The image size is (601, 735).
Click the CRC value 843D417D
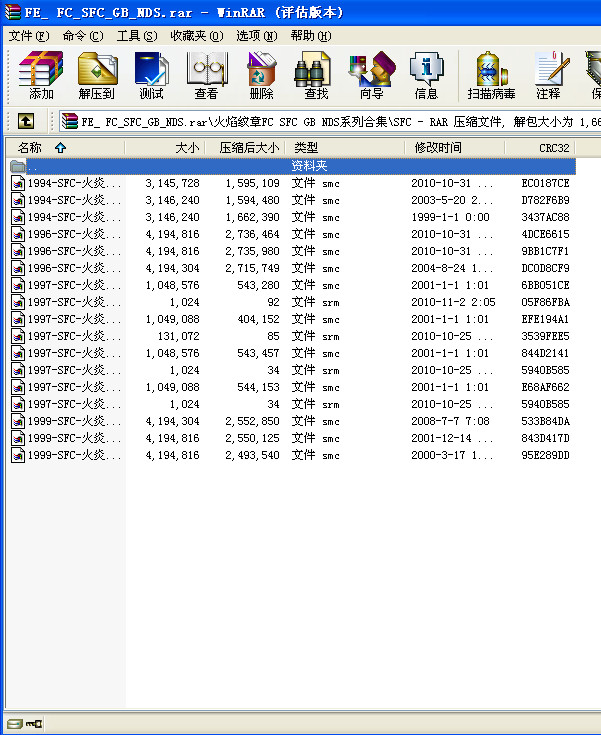coord(545,438)
